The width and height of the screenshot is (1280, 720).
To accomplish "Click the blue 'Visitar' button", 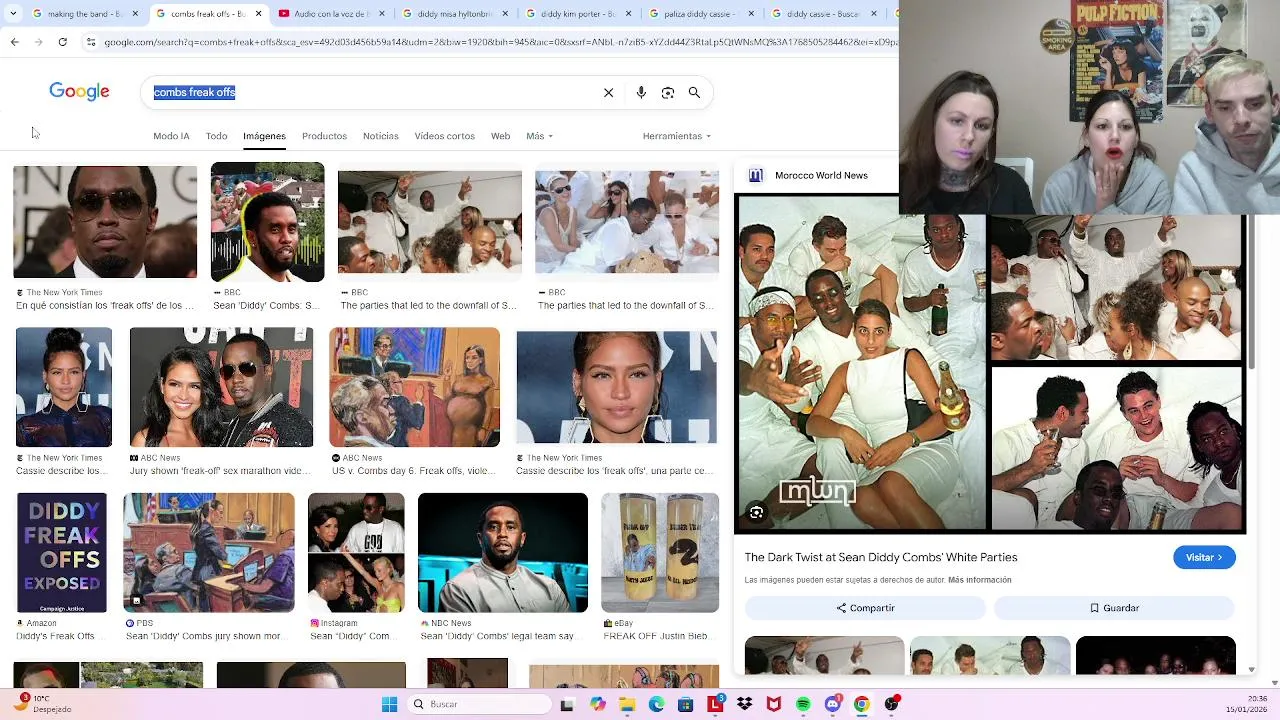I will pyautogui.click(x=1204, y=557).
